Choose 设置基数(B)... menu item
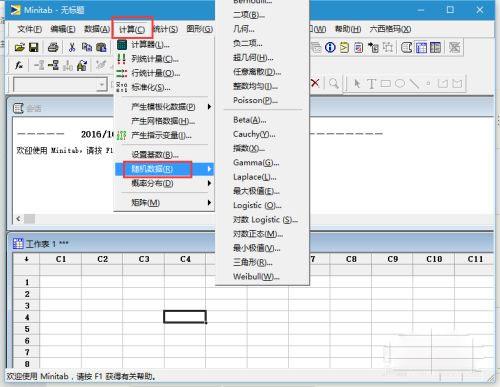 pyautogui.click(x=164, y=155)
